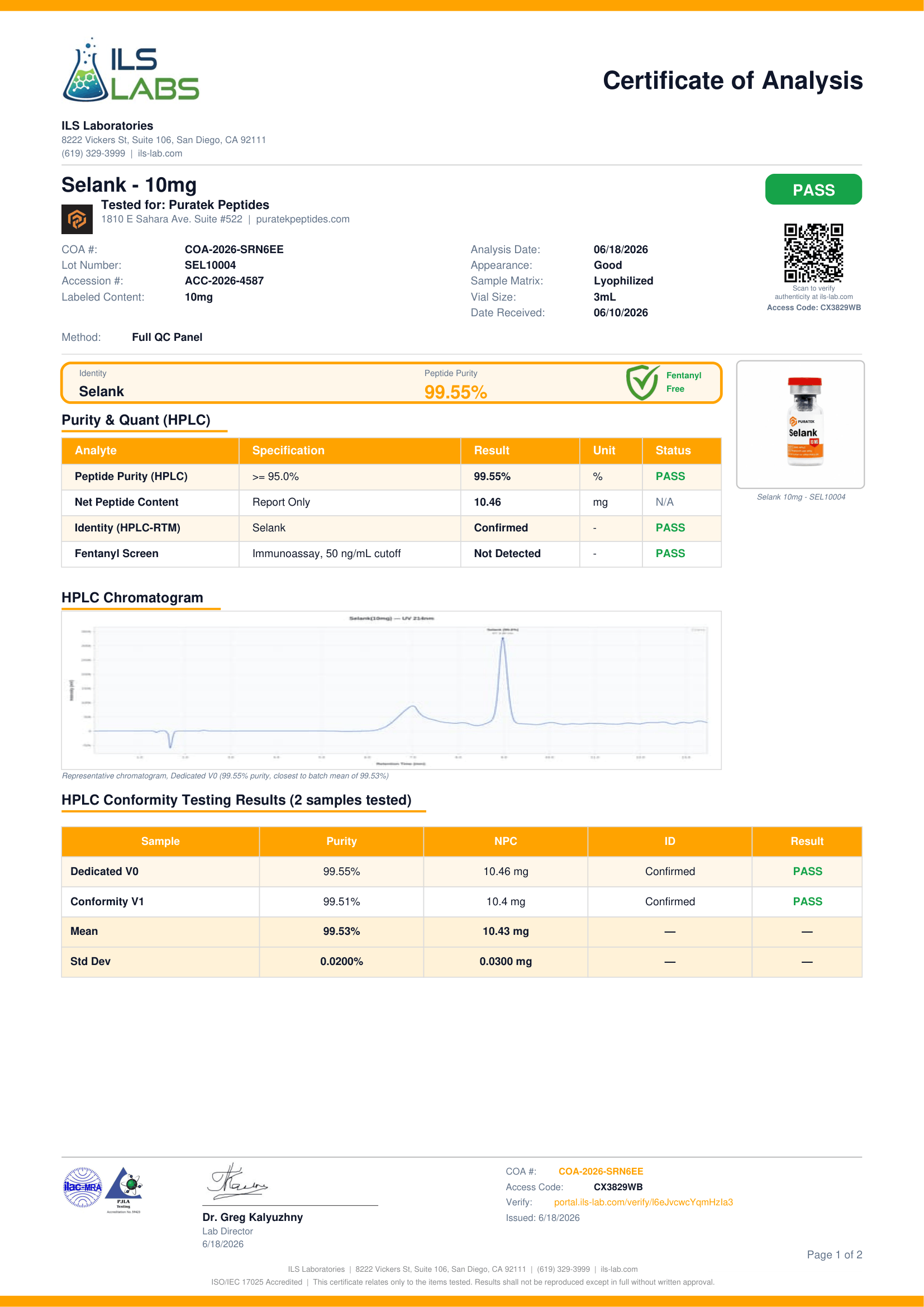This screenshot has width=924, height=1307.
Task: Click "Immunoassay, 50 ng/mL cutoff" specification
Action: pos(327,553)
